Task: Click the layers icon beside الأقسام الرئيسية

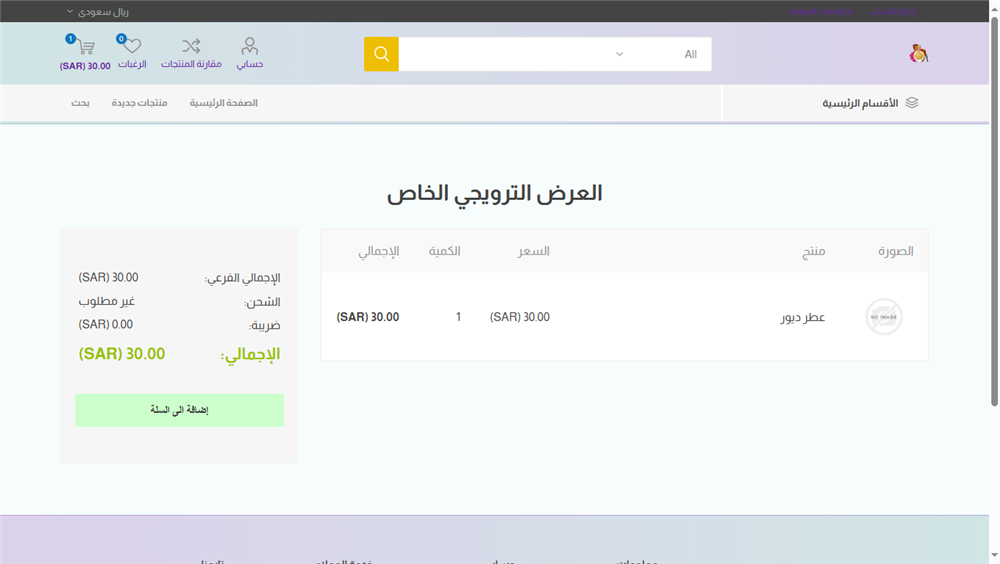Action: (911, 103)
